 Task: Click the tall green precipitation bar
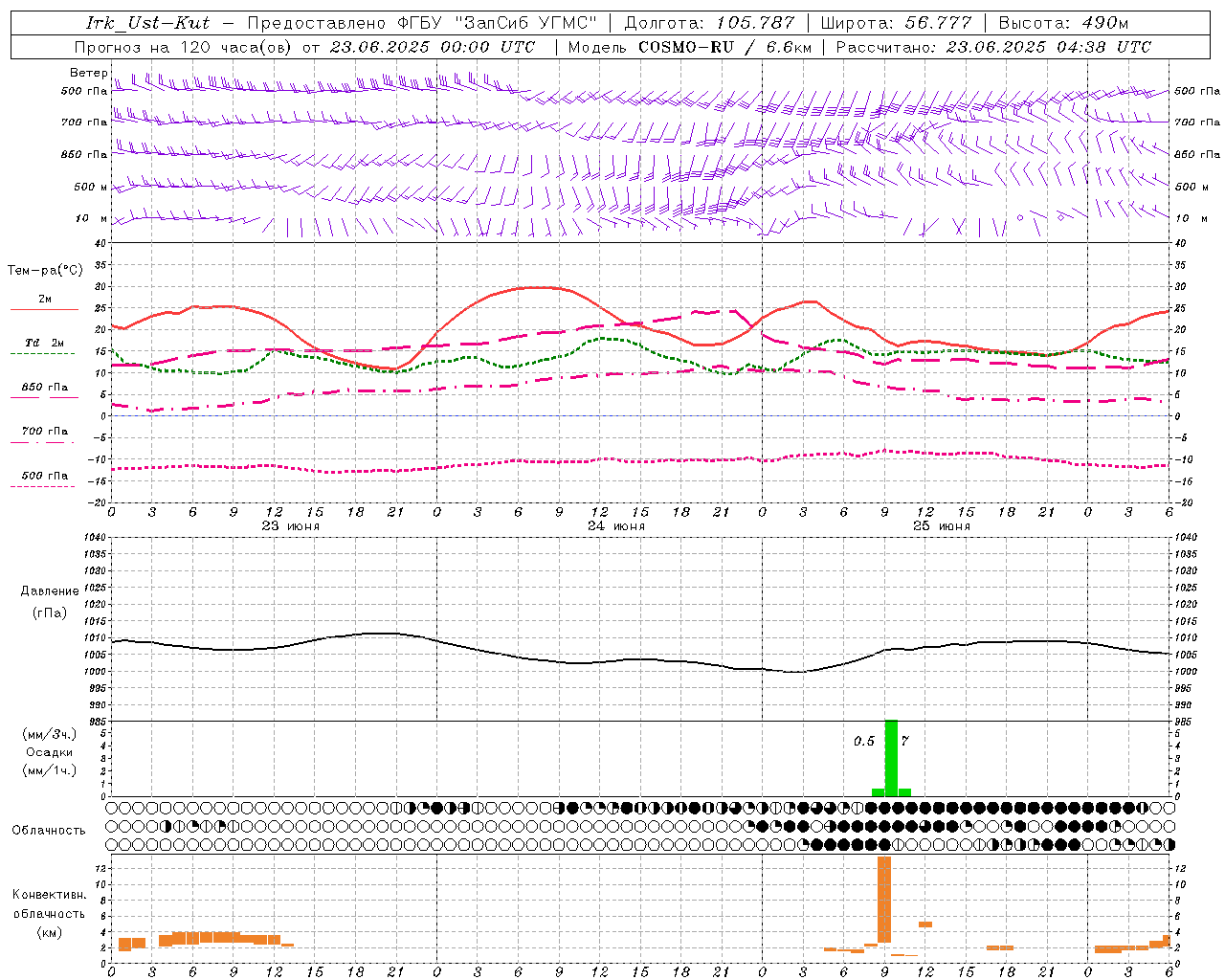coord(891,758)
